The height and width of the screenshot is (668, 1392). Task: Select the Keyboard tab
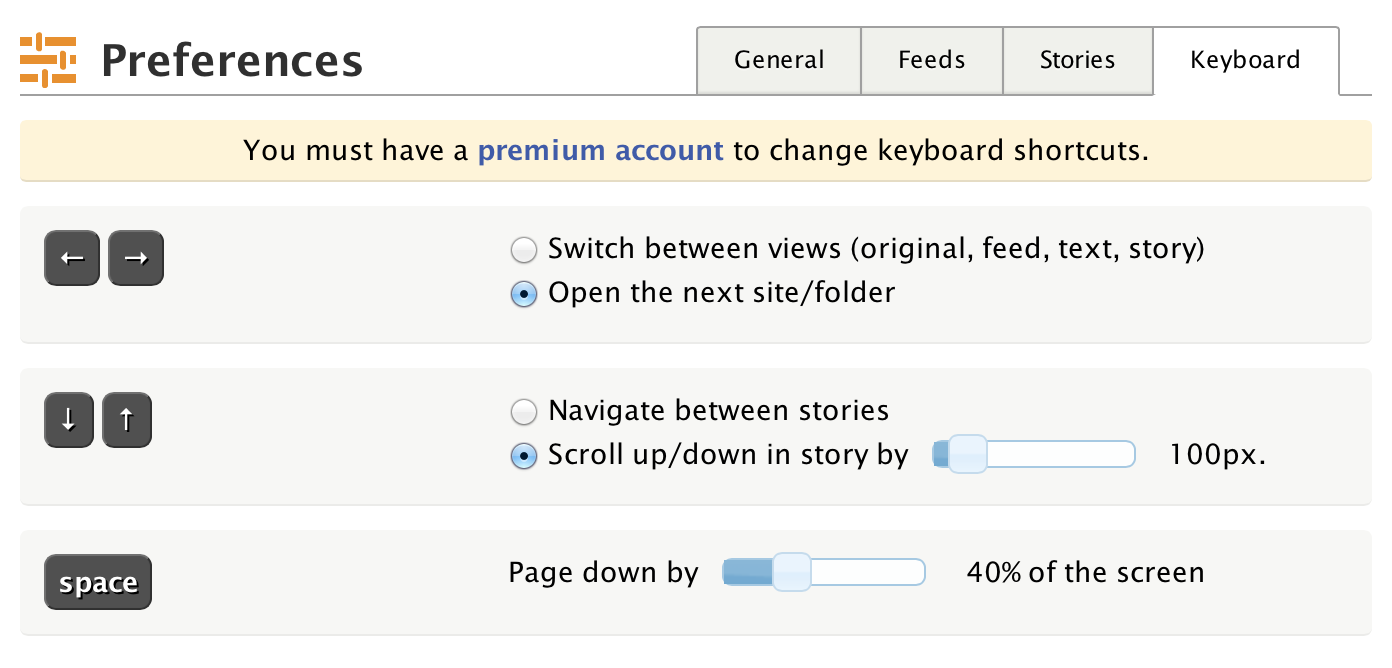[1245, 61]
